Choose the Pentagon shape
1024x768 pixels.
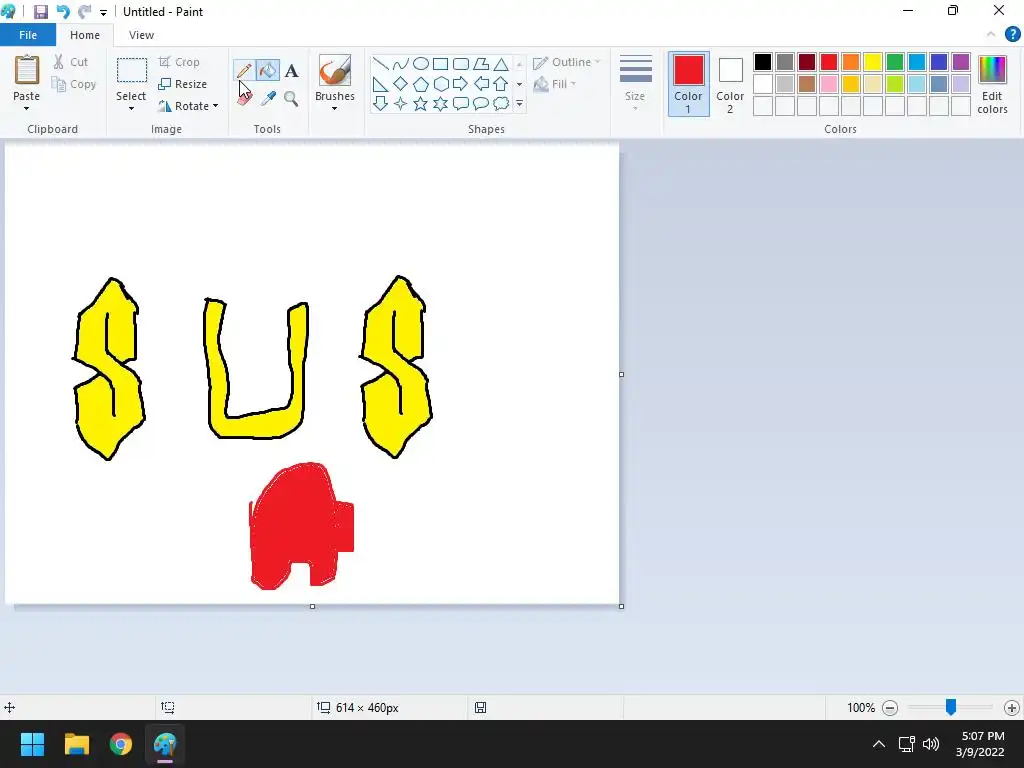421,84
